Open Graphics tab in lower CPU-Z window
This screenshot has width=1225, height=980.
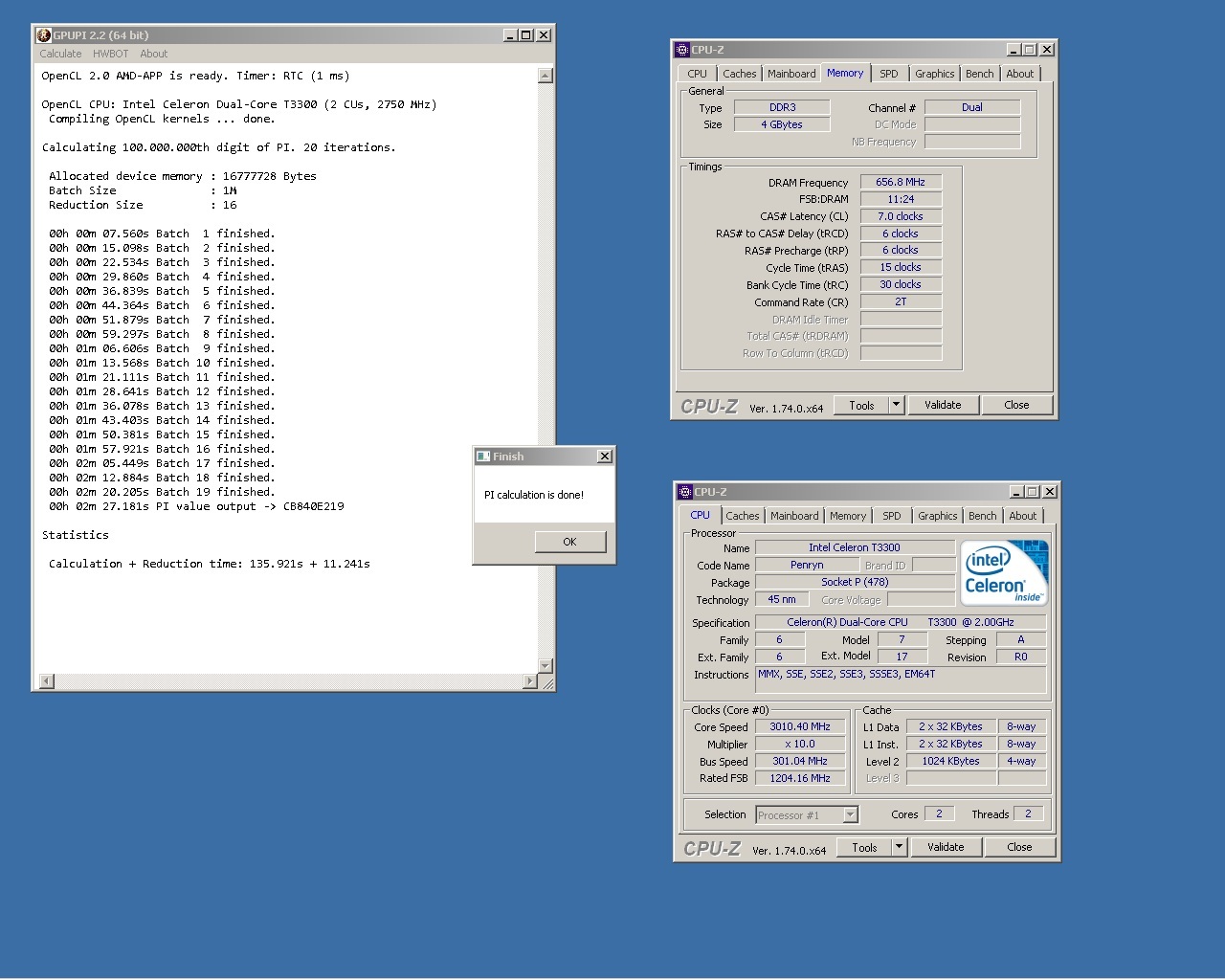937,516
